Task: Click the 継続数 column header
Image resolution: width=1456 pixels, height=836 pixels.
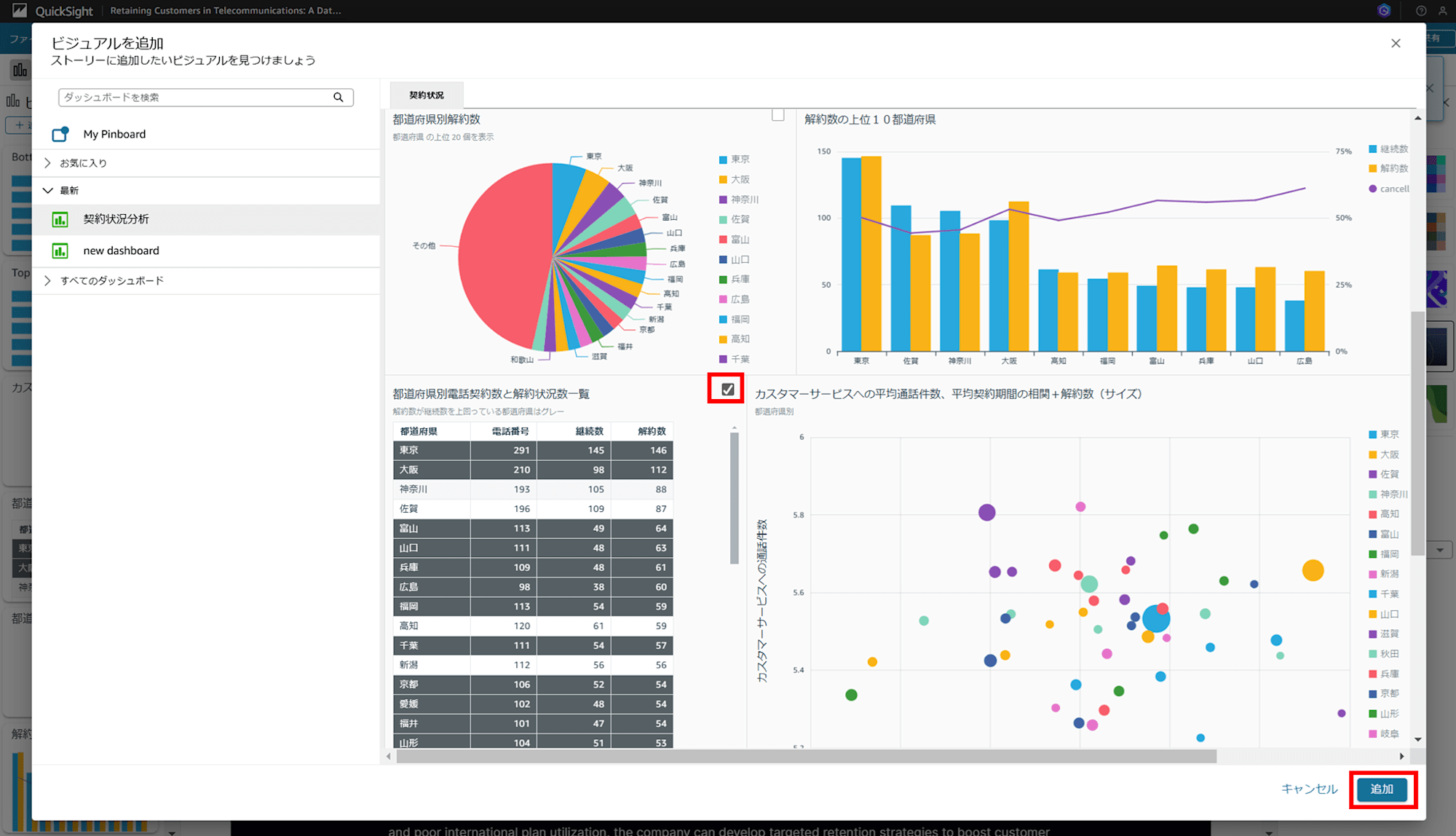Action: pyautogui.click(x=574, y=432)
